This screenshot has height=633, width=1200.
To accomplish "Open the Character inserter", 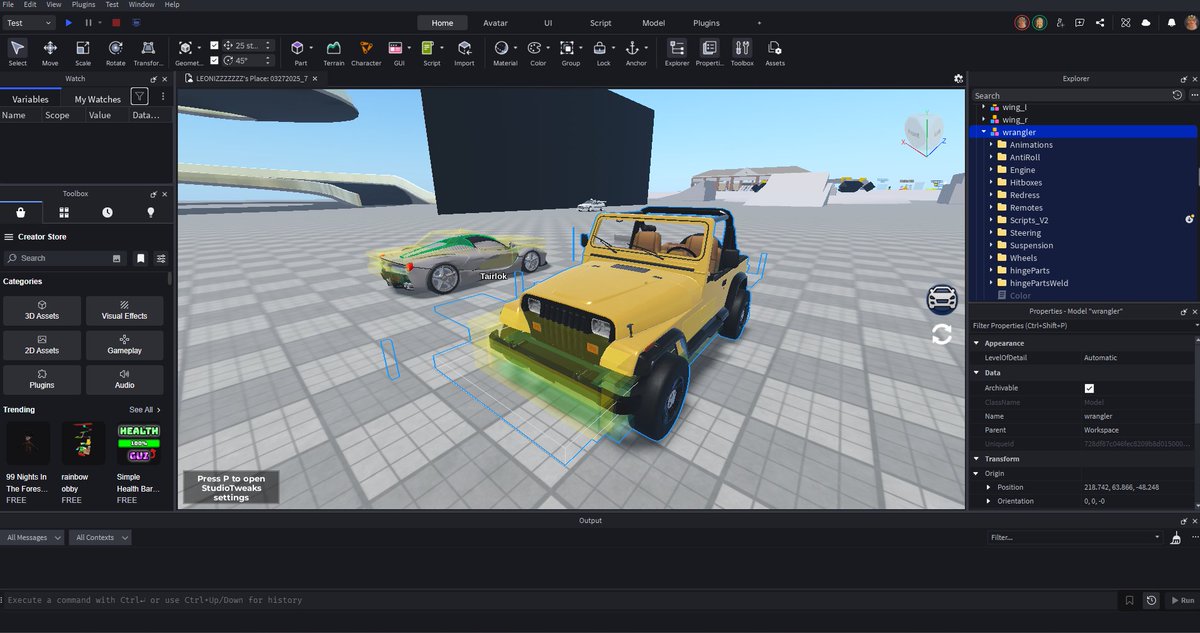I will (x=366, y=52).
